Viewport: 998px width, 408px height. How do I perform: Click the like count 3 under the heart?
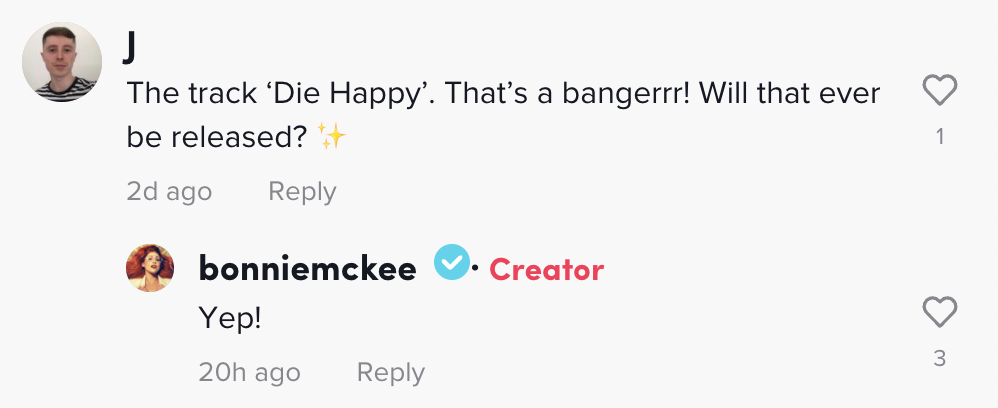tap(940, 358)
